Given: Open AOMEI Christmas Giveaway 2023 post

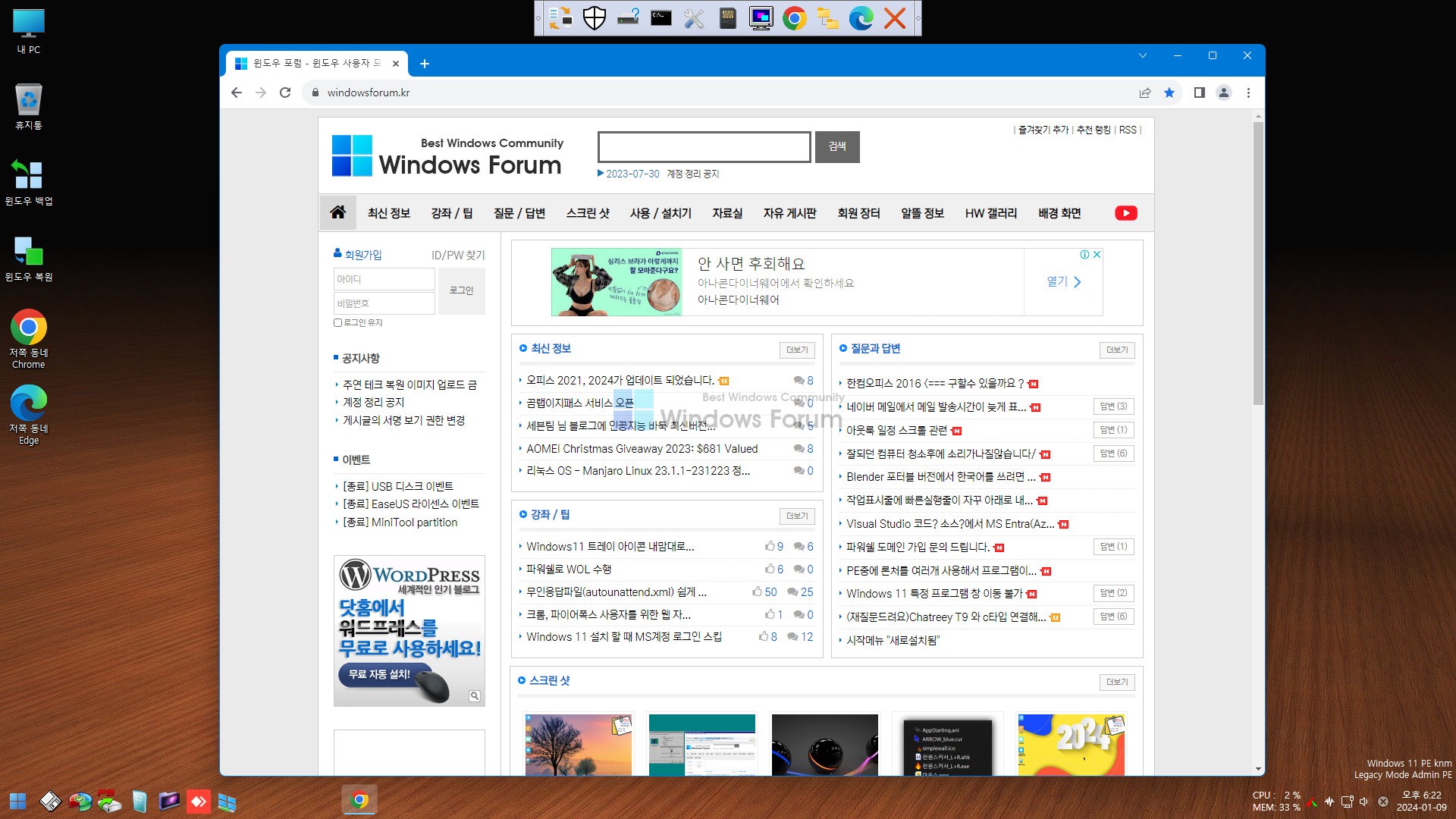Looking at the screenshot, I should 642,449.
